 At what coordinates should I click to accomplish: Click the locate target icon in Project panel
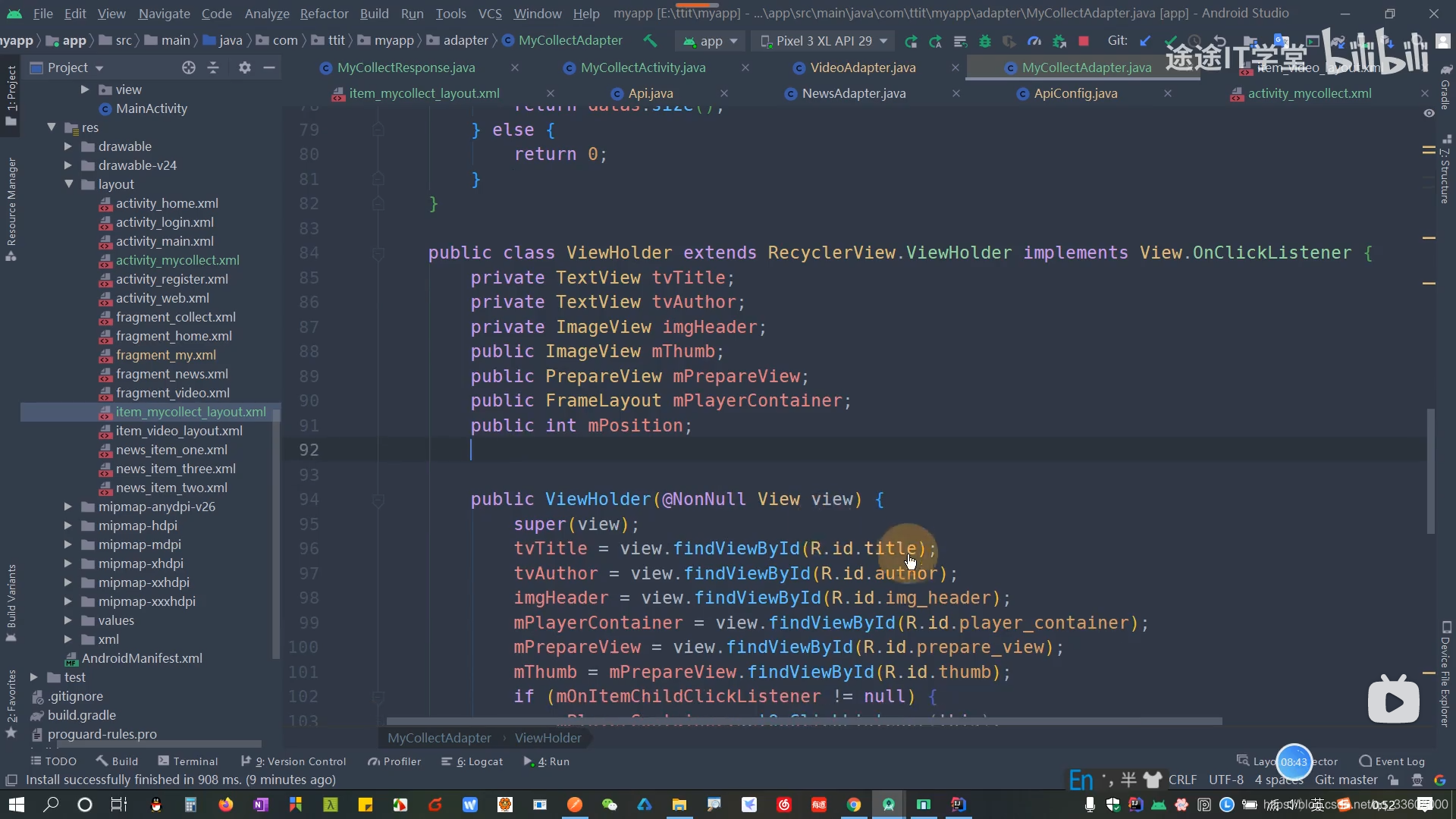tap(189, 67)
